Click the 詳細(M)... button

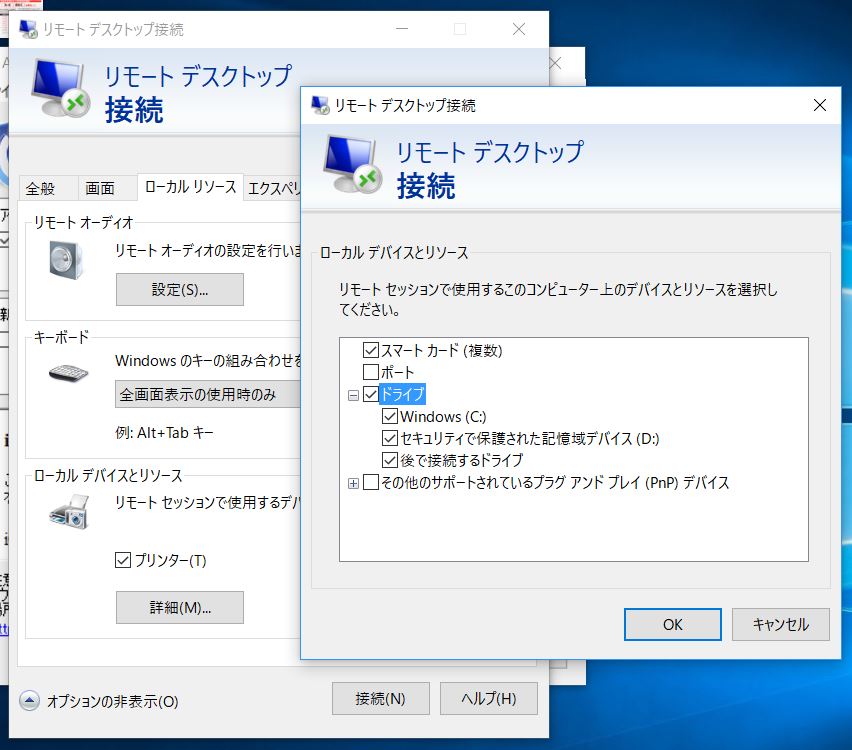pos(180,608)
